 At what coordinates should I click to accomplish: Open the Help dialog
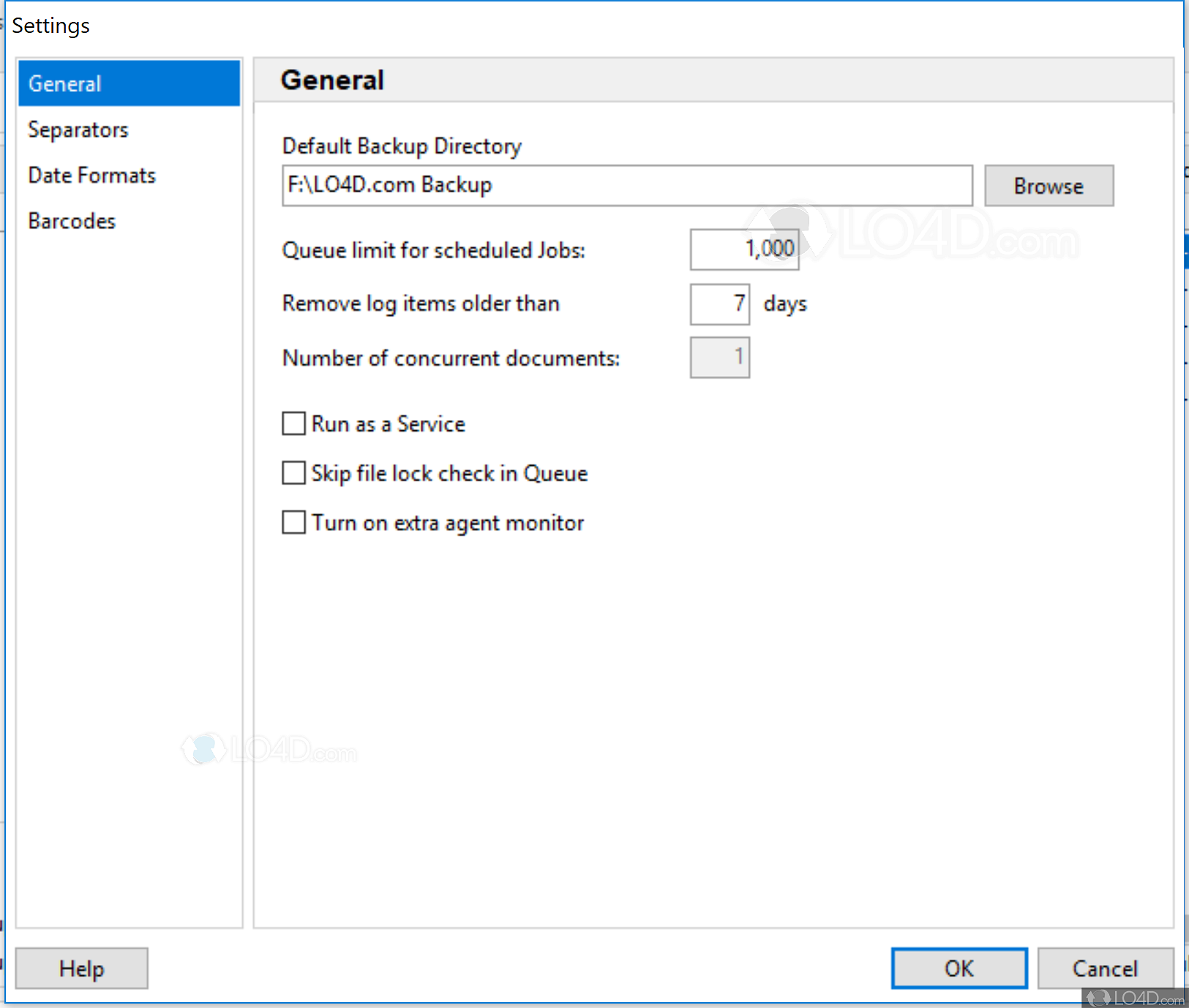81,968
